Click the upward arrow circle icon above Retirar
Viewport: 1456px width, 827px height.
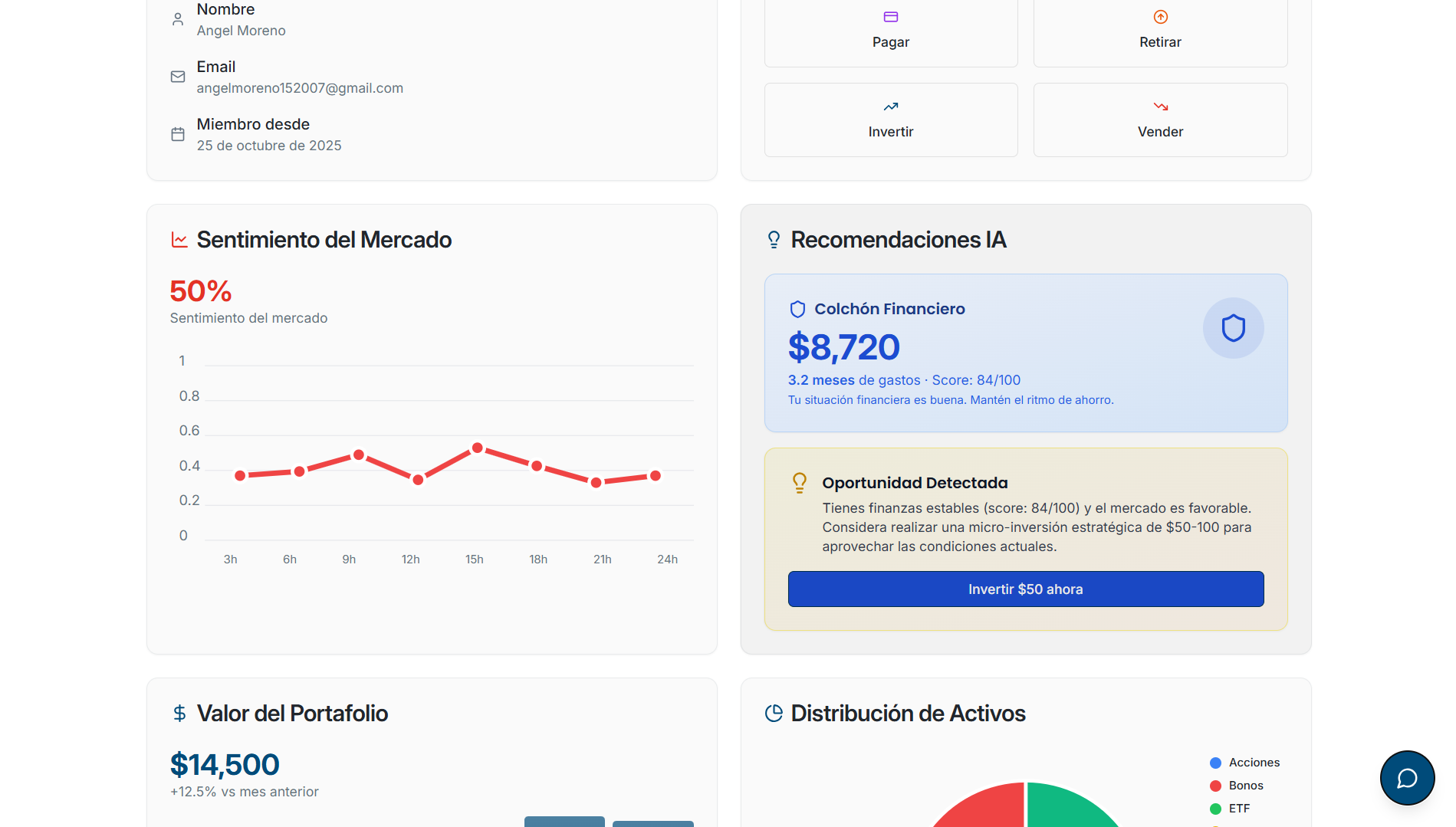tap(1161, 17)
